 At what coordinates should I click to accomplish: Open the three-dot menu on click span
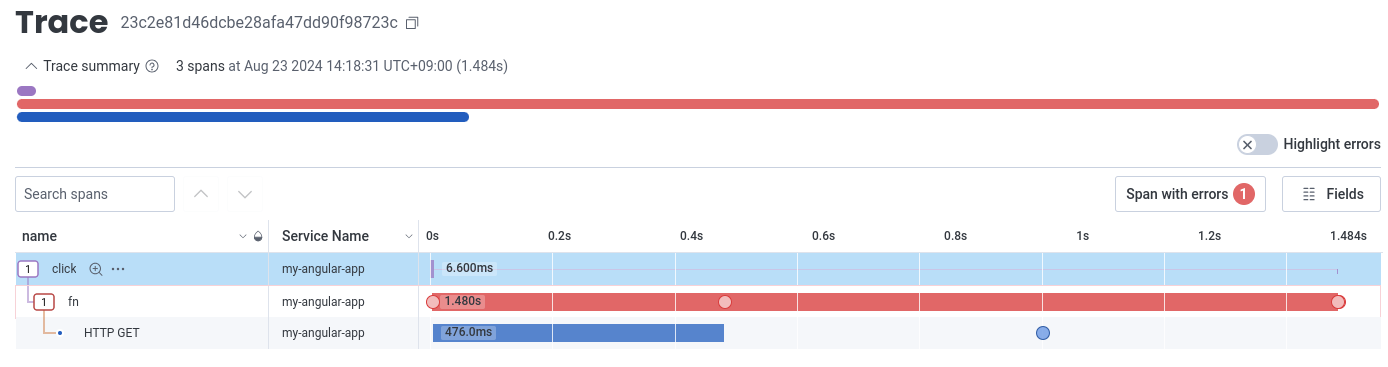(x=118, y=269)
